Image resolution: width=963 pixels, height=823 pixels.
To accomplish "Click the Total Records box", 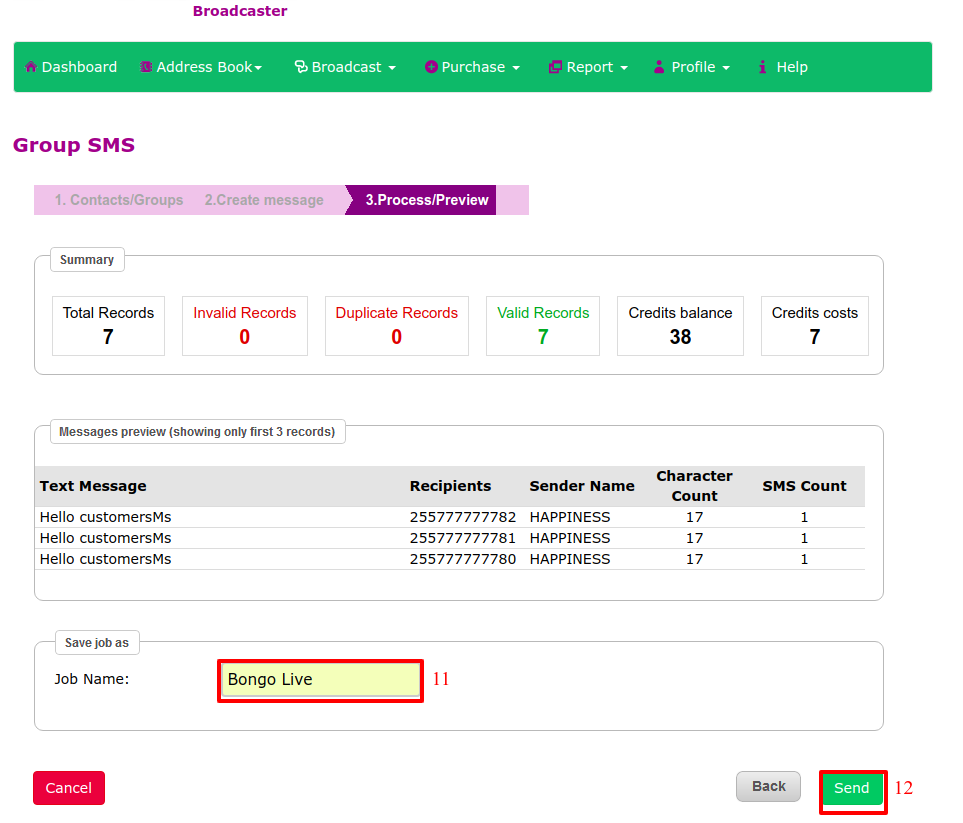I will tap(109, 326).
